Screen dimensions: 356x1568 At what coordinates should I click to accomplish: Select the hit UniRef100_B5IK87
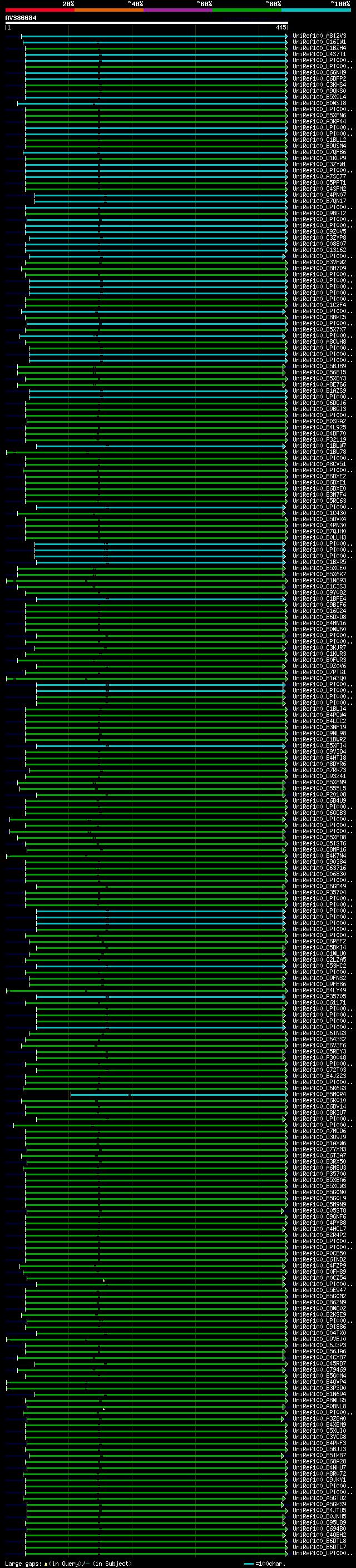(319, 1456)
